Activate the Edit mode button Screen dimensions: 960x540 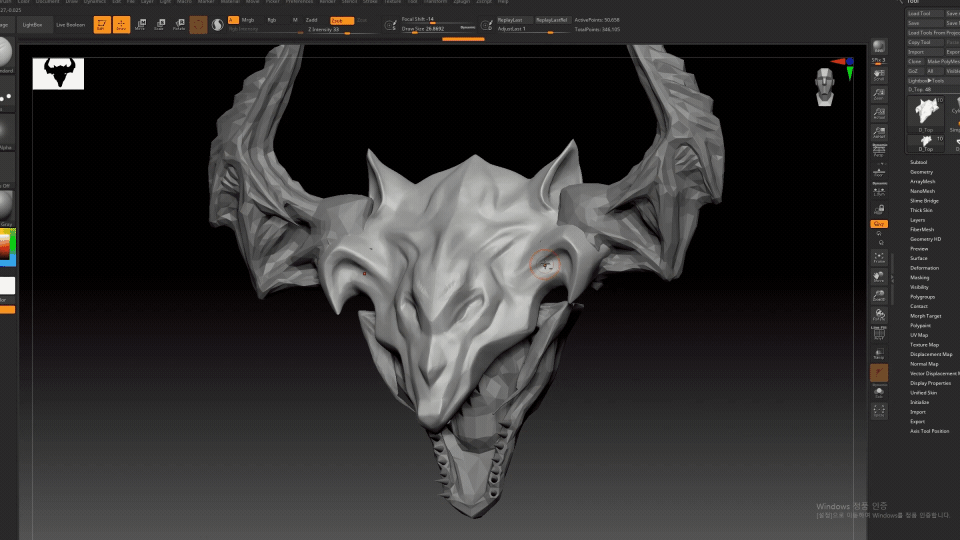[102, 25]
